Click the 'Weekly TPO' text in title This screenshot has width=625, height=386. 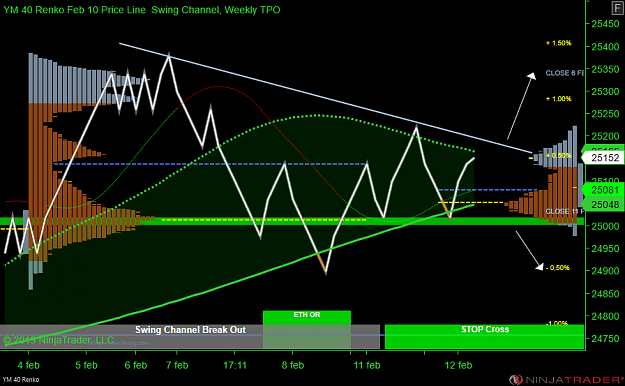252,10
